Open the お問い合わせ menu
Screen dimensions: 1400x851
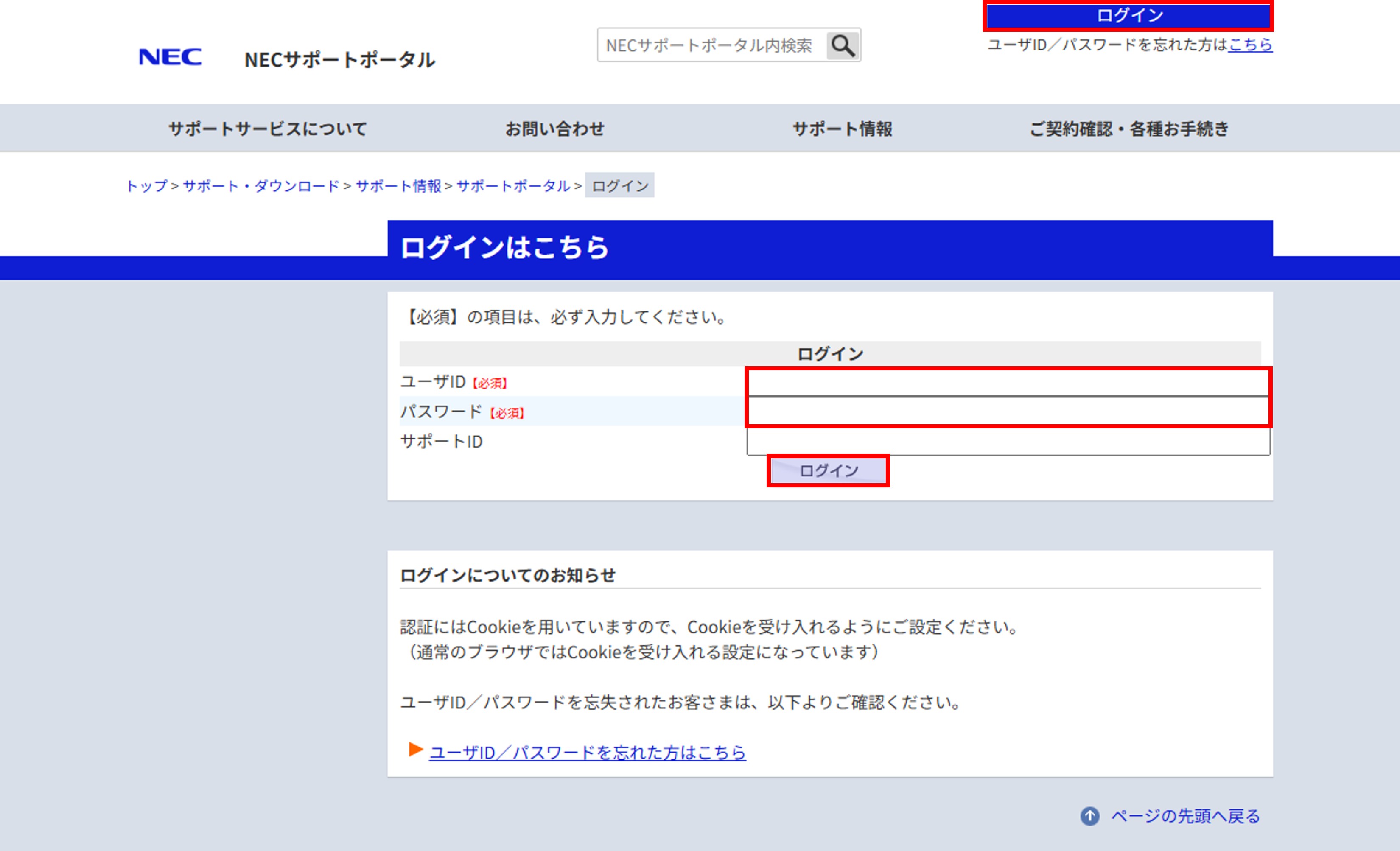[556, 129]
